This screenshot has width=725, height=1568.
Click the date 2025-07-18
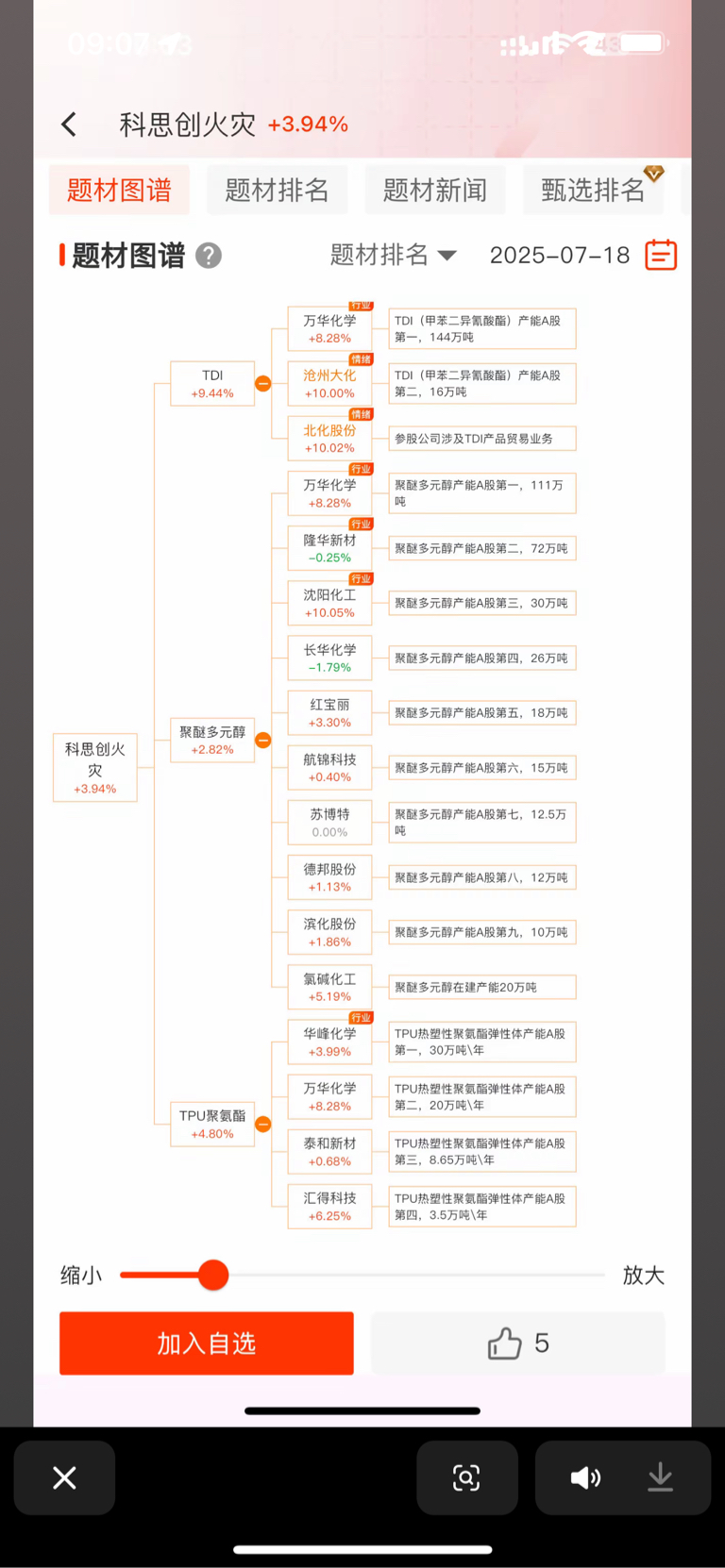coord(560,256)
